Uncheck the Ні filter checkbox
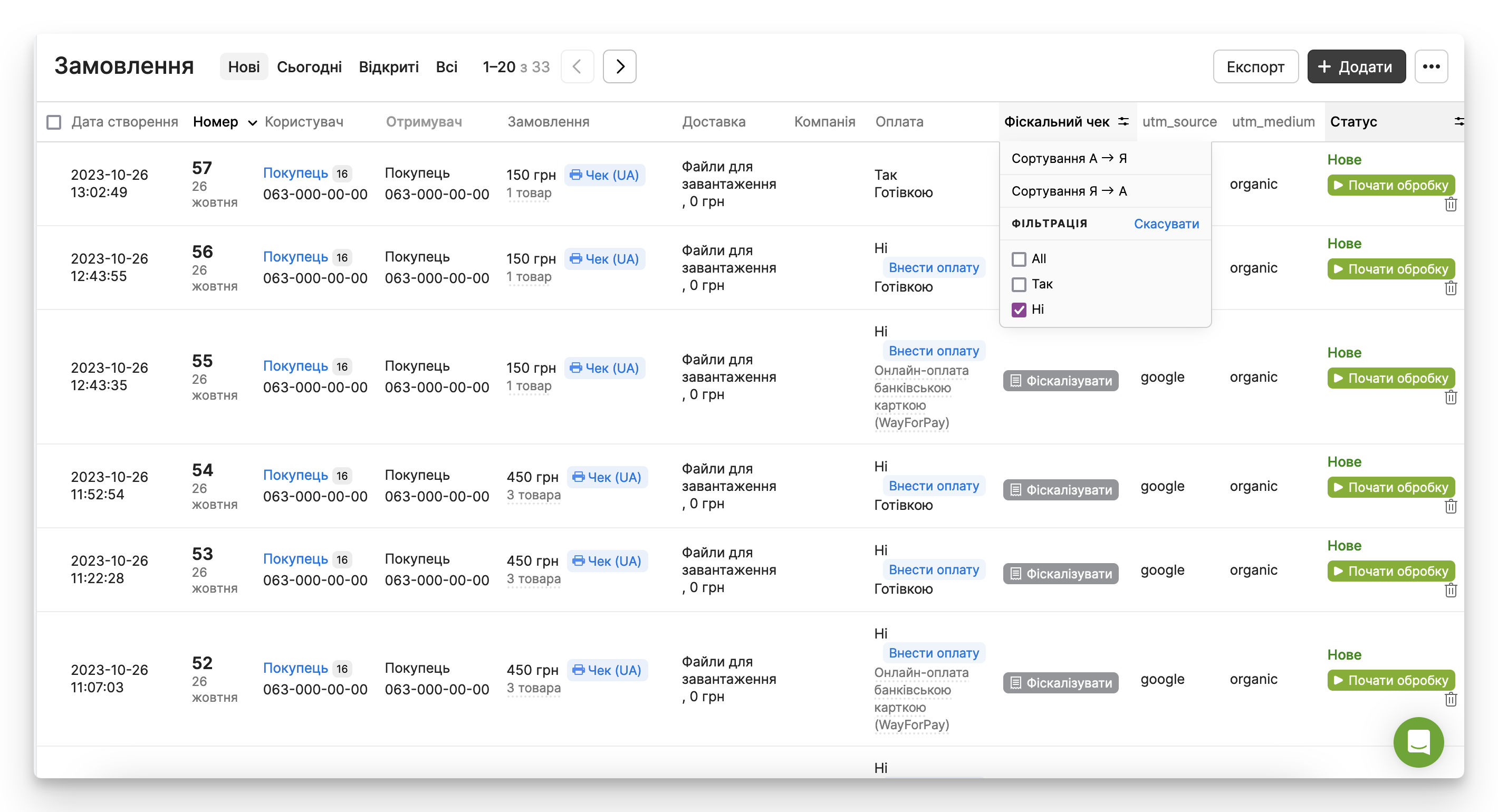Viewport: 1498px width, 812px height. point(1018,309)
